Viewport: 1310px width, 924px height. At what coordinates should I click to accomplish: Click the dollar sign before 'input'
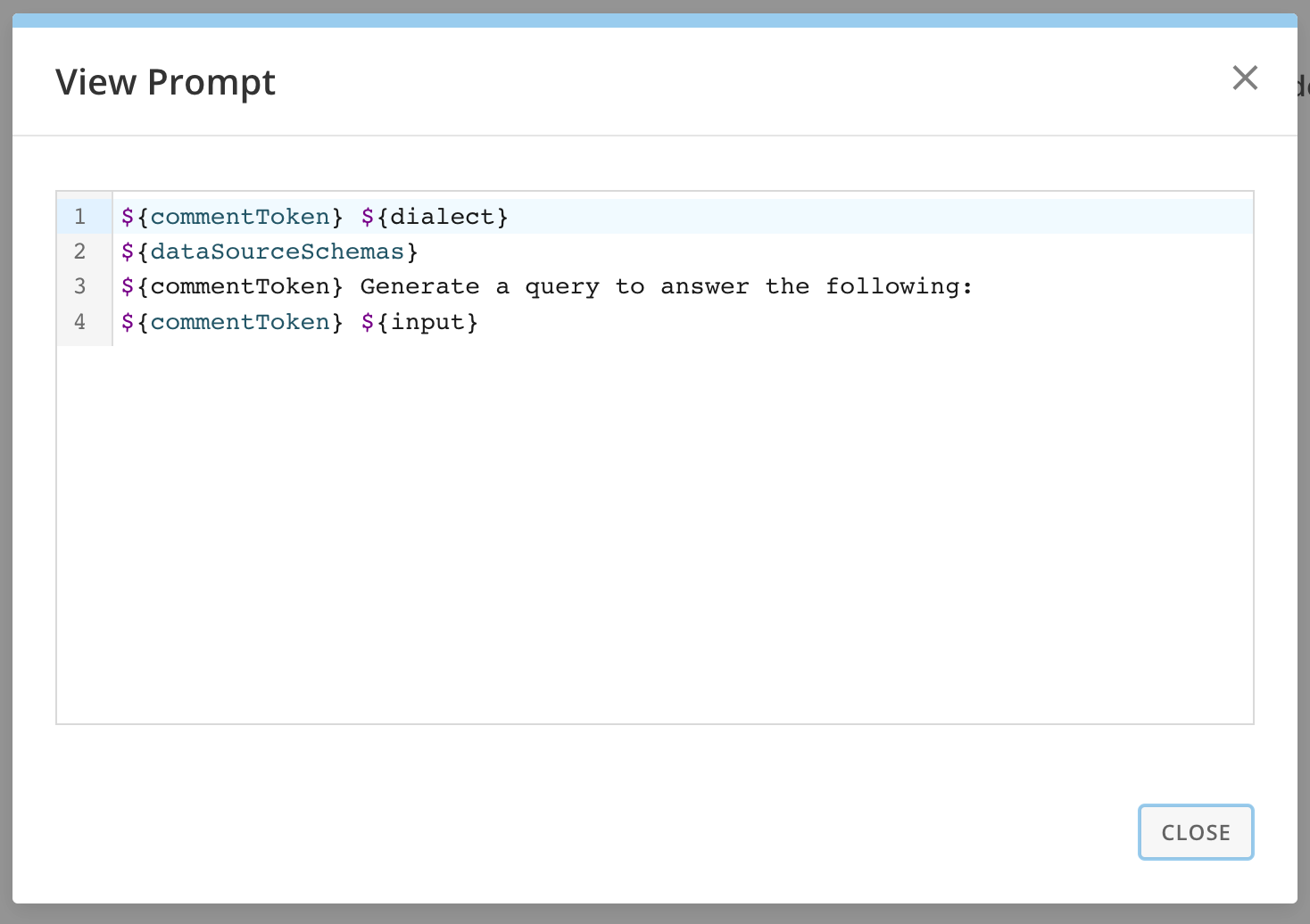[x=367, y=322]
